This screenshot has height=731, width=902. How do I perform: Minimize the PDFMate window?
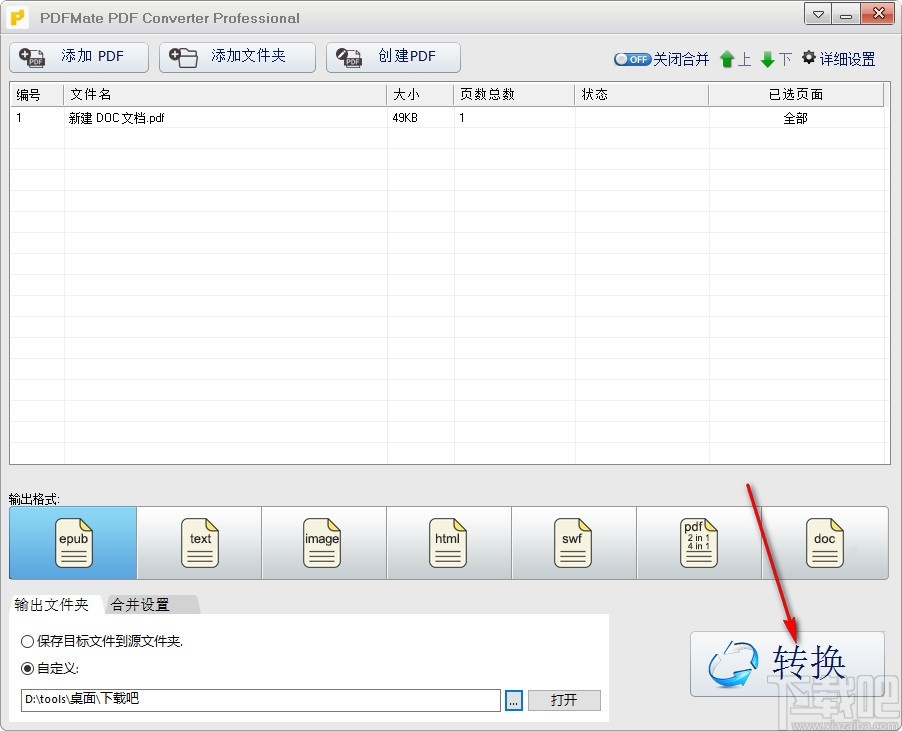846,14
